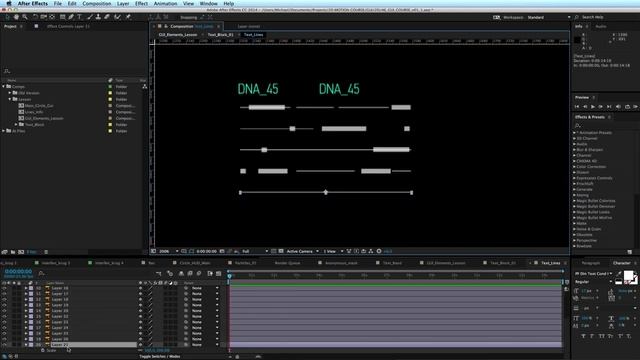The height and width of the screenshot is (360, 640).
Task: Select the Unified Camera tool
Action: click(x=44, y=17)
